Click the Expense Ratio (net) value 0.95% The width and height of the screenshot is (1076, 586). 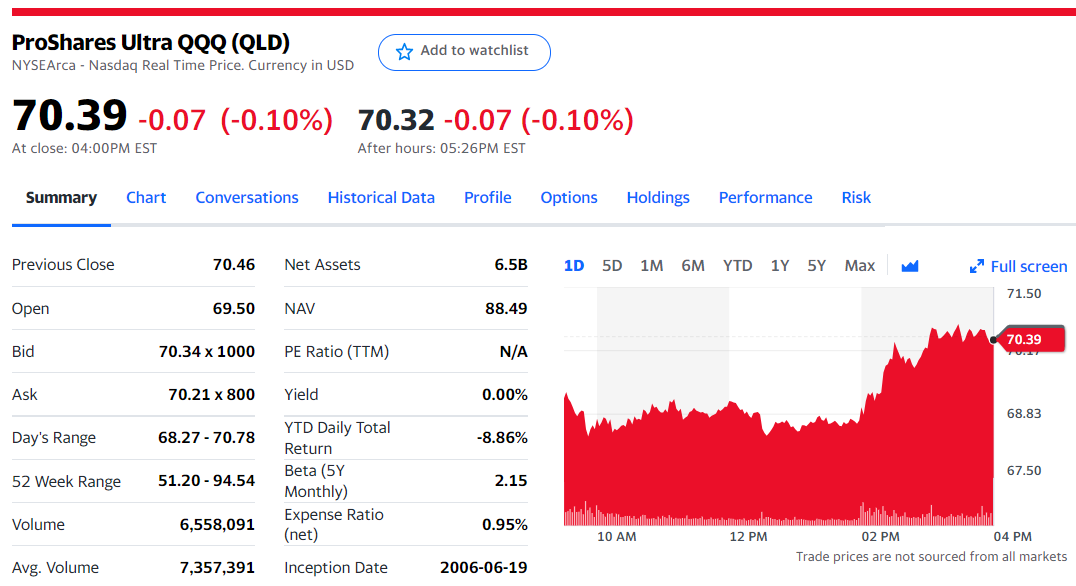505,524
